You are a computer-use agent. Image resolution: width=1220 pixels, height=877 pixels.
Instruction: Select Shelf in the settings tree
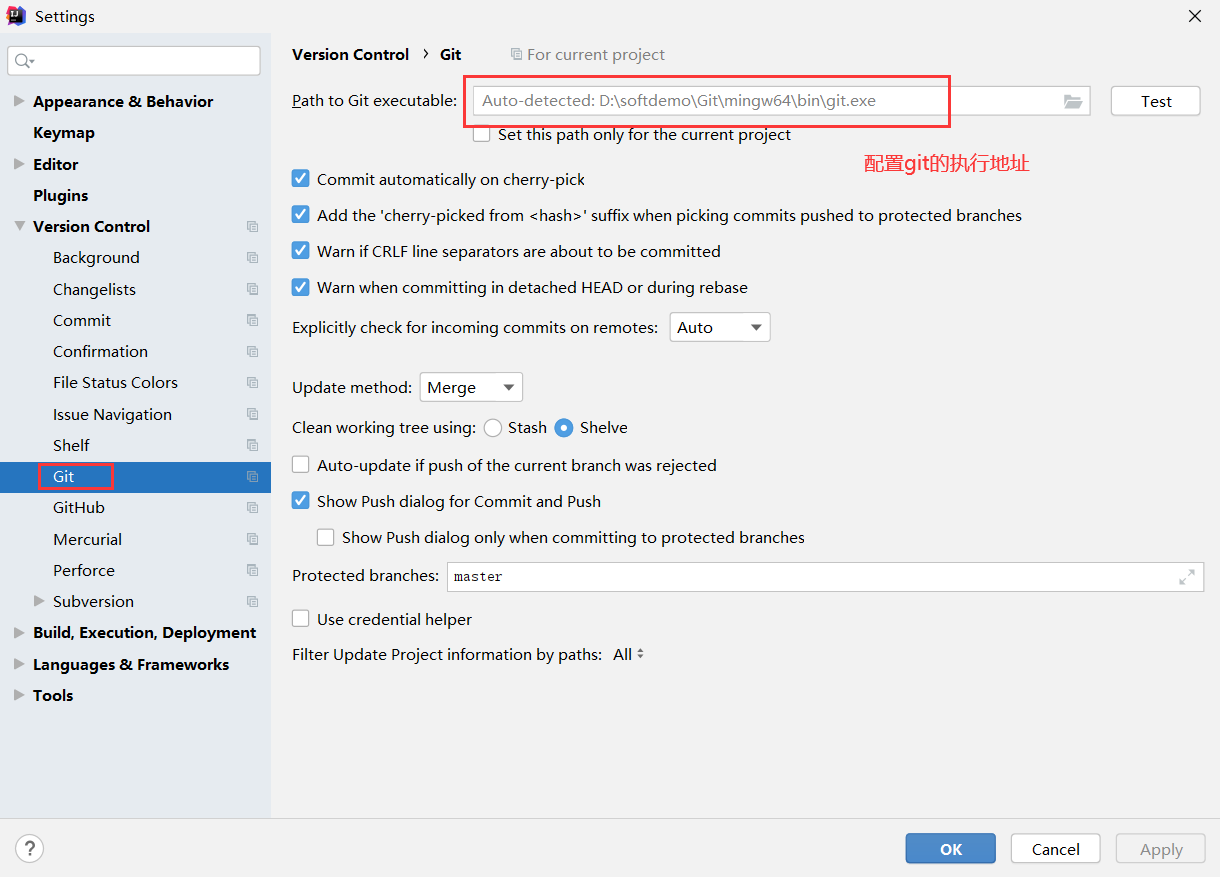coord(71,445)
